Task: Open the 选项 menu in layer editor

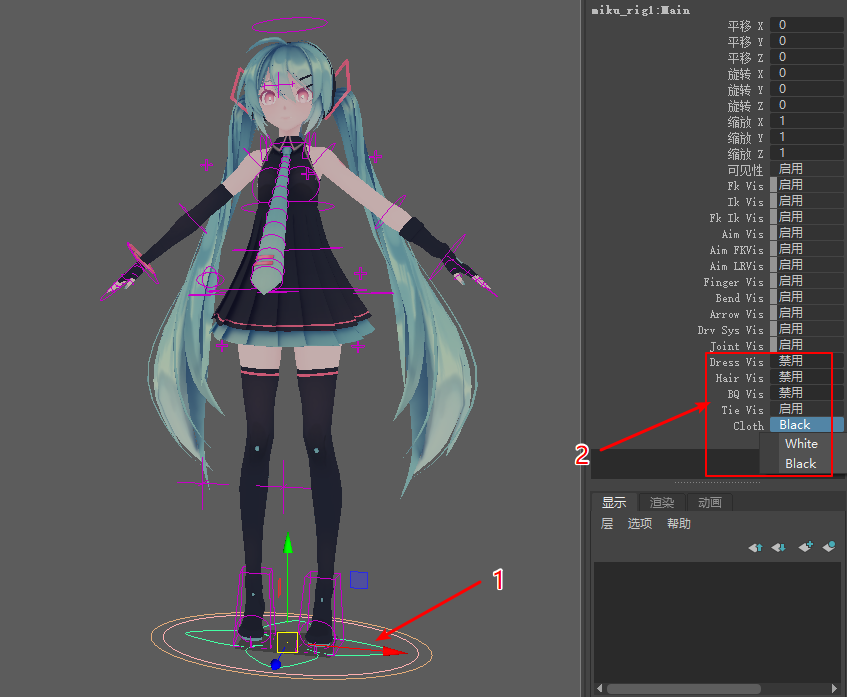Action: point(639,524)
